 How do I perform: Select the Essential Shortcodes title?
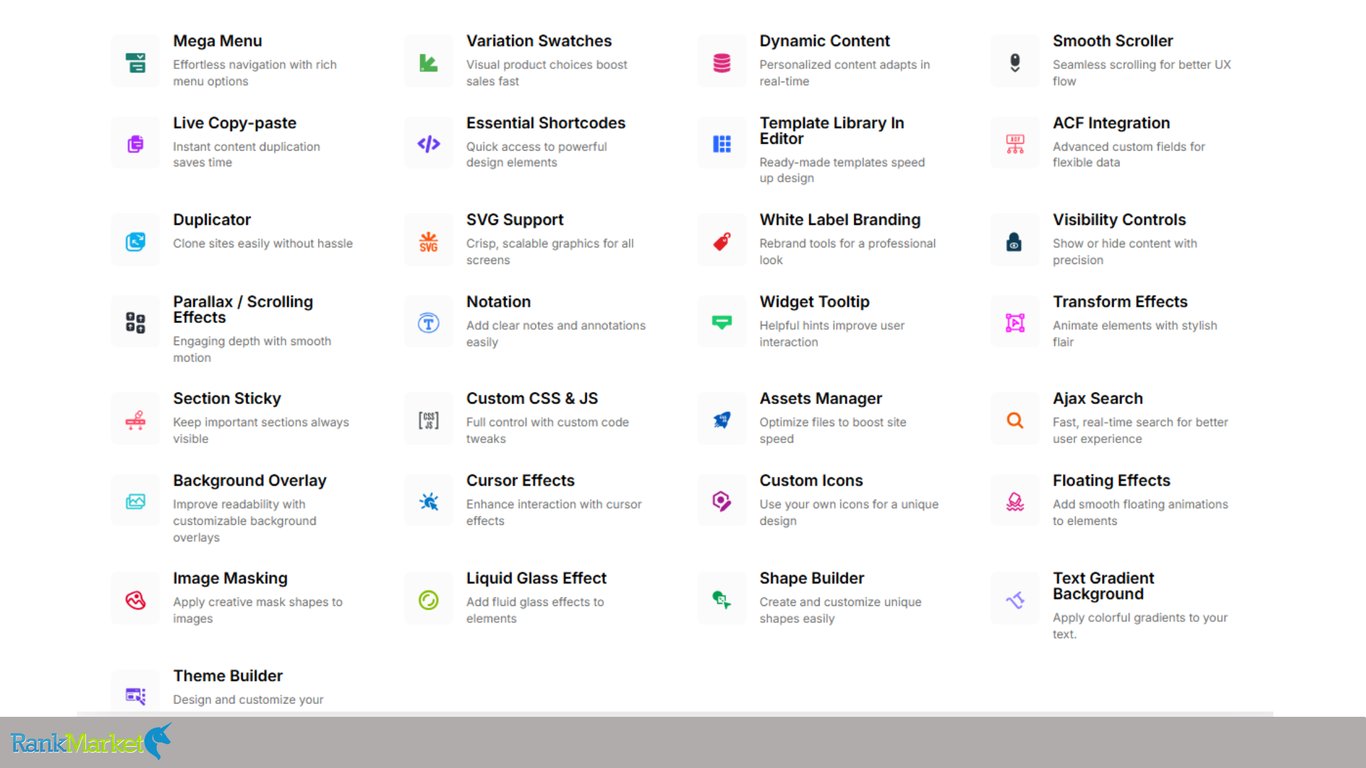point(546,123)
